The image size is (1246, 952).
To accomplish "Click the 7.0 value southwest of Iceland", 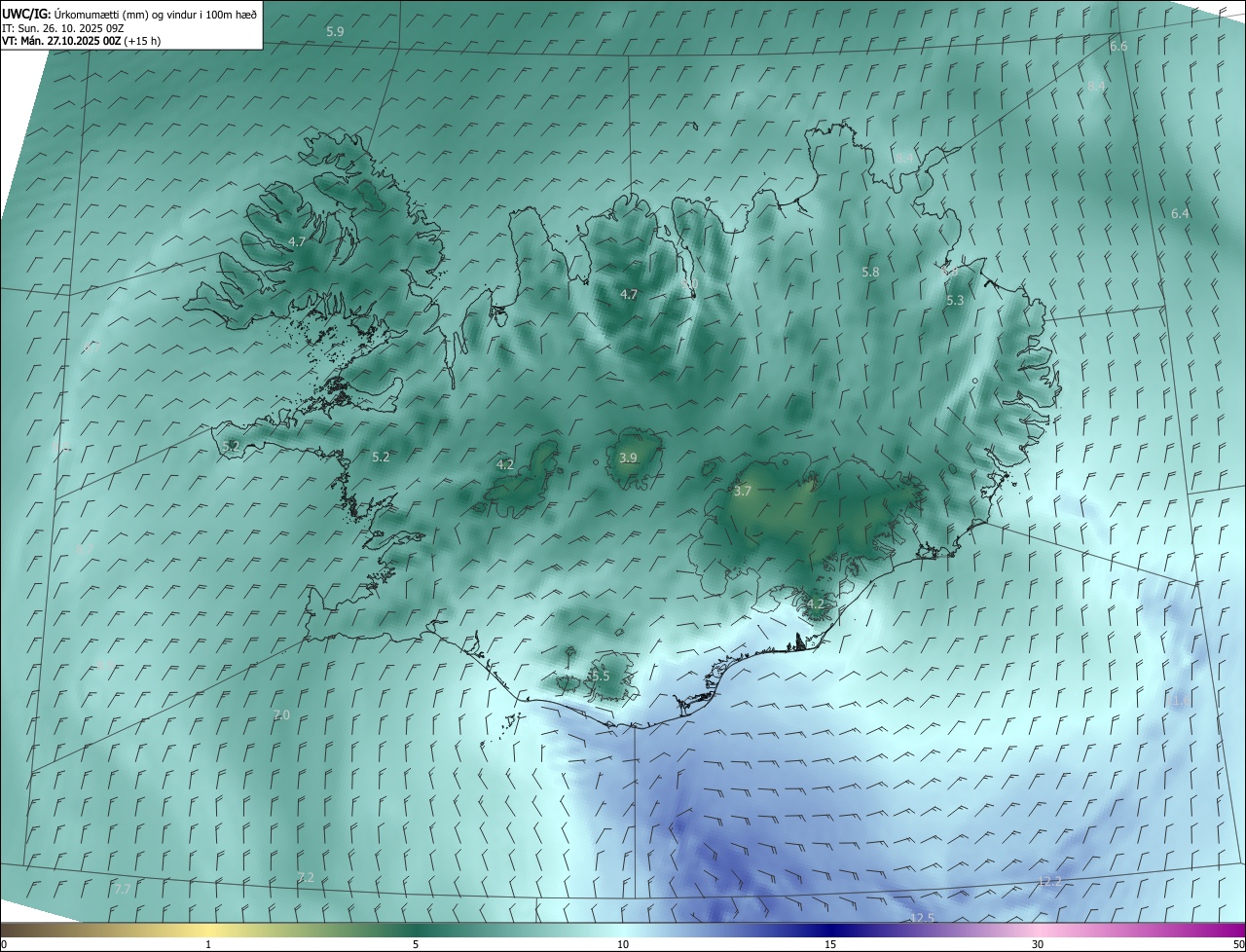I will (x=281, y=714).
